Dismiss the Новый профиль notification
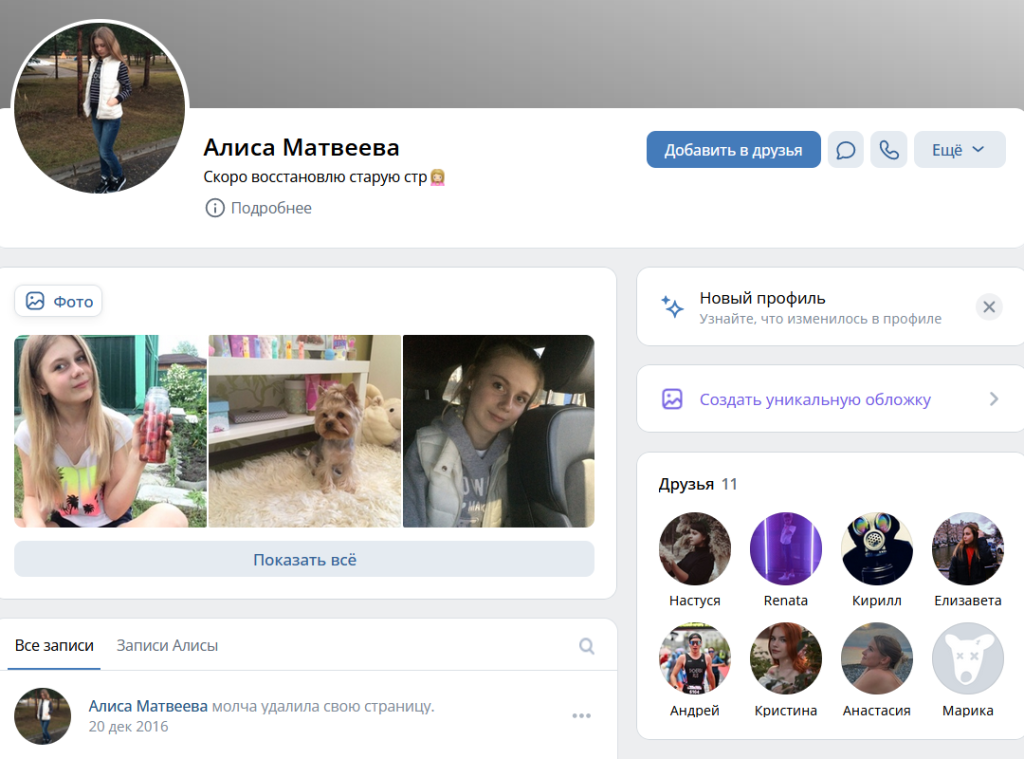Viewport: 1024px width, 759px height. [x=989, y=306]
